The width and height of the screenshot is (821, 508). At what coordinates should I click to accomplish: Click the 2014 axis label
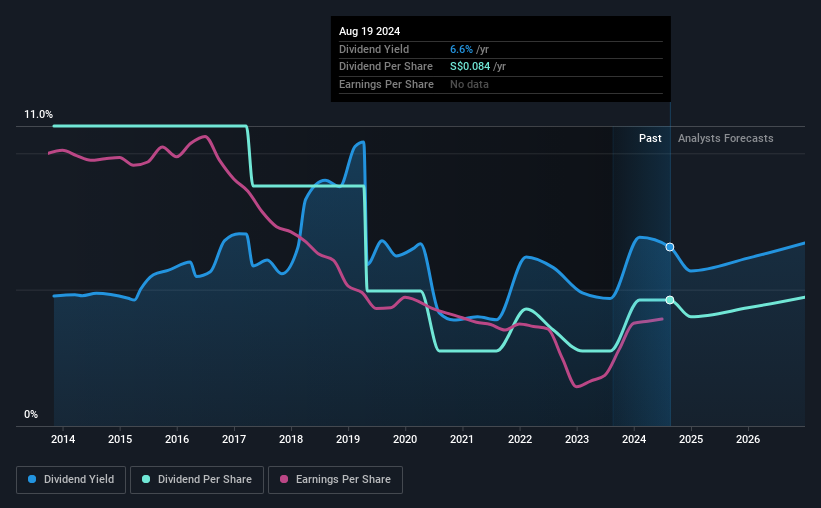[63, 439]
